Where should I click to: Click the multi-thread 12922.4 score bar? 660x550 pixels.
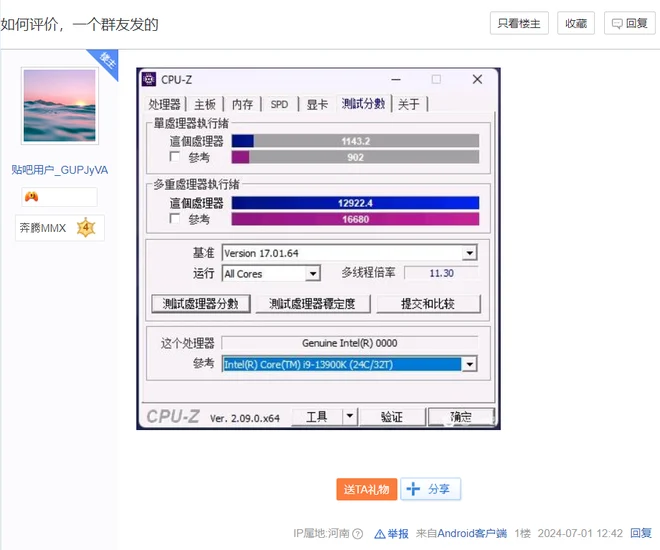[355, 203]
